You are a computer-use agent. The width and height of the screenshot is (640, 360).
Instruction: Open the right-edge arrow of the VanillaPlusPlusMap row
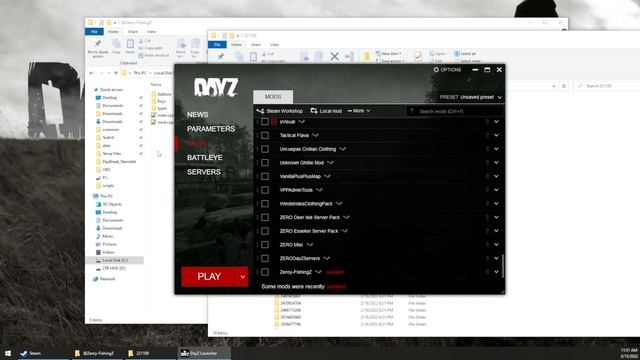(496, 176)
